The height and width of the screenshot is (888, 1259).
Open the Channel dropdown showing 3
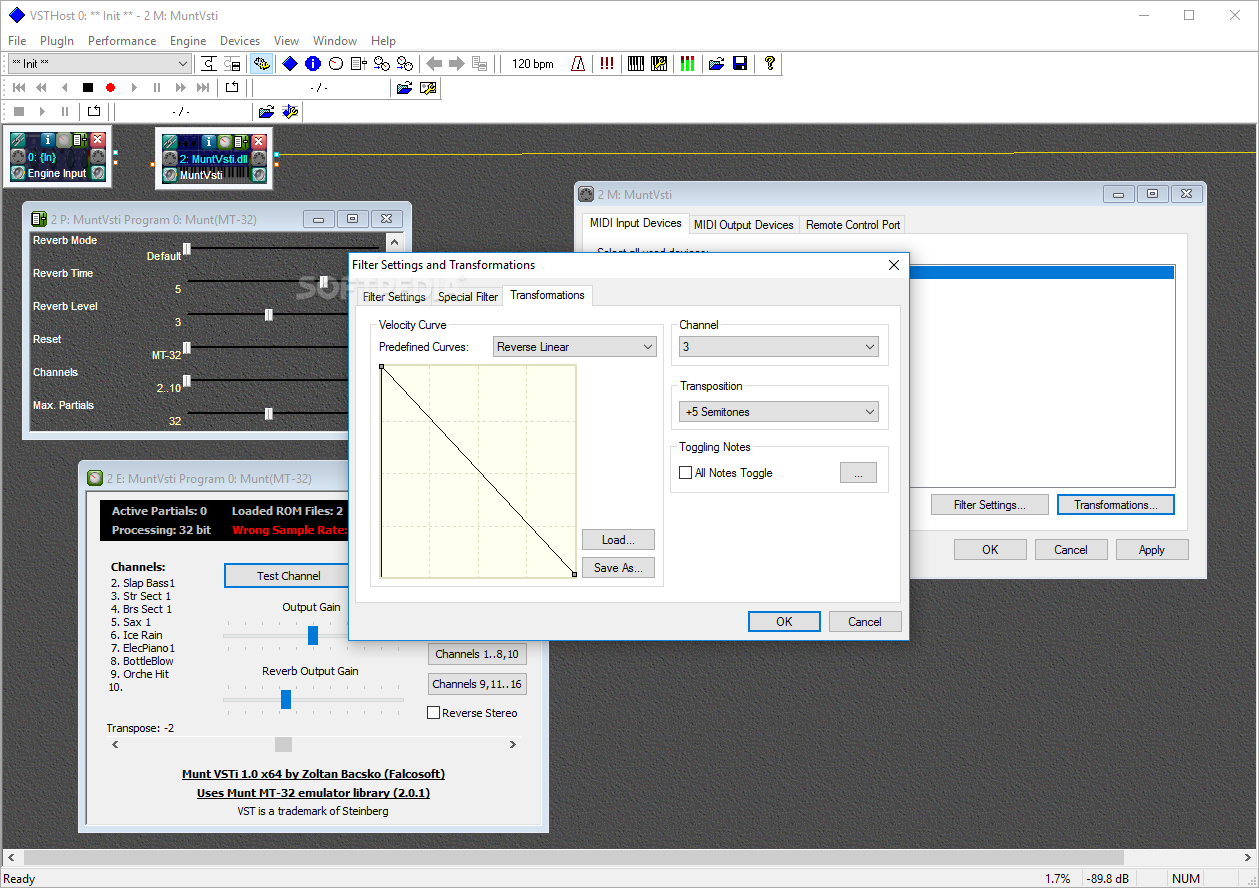778,347
